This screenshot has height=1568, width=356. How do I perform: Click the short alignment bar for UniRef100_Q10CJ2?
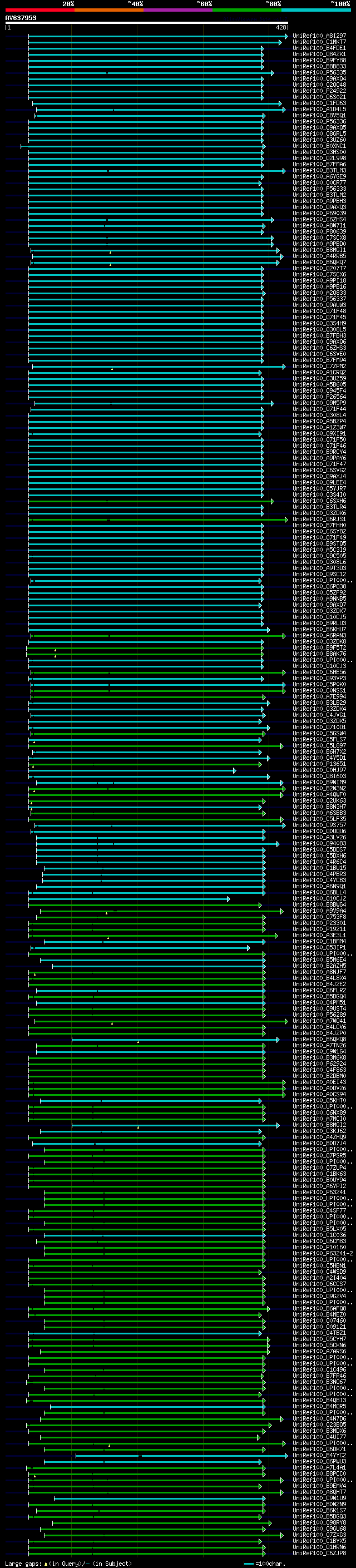coord(130,899)
